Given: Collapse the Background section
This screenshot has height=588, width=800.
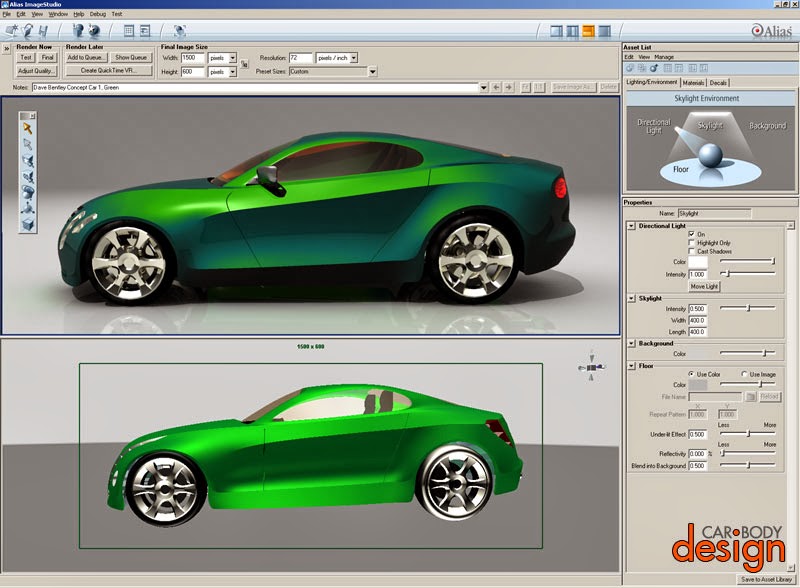Looking at the screenshot, I should click(x=631, y=344).
